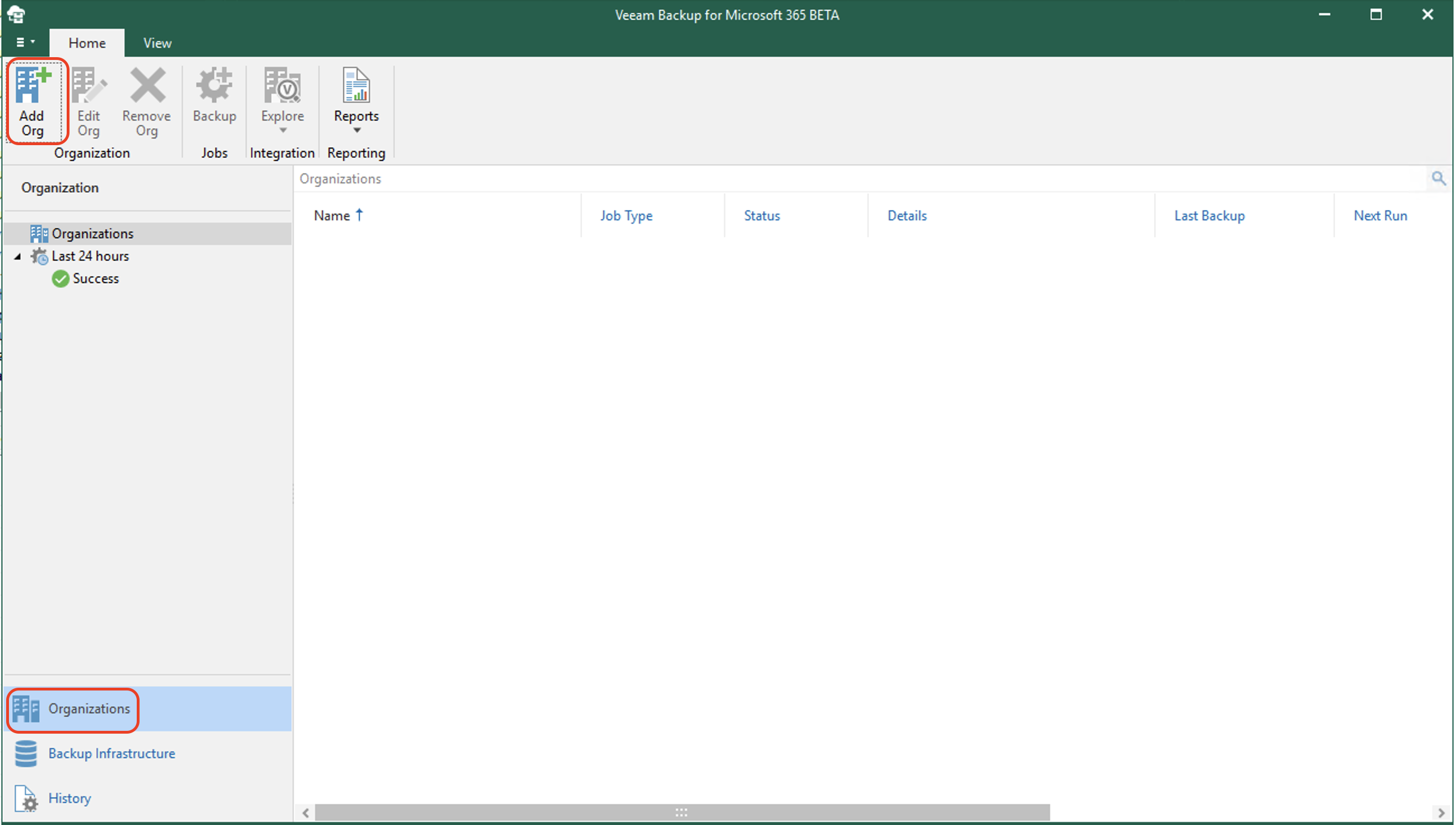Switch to the Home ribbon tab
This screenshot has width=1456, height=825.
tap(87, 43)
